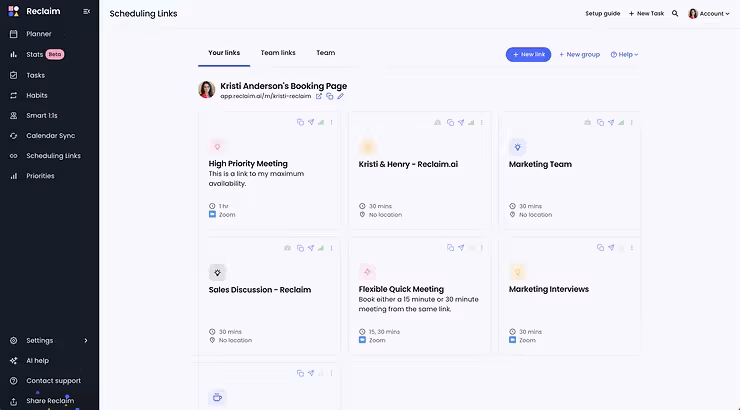Image resolution: width=740 pixels, height=410 pixels.
Task: Send the Kristi & Henry link
Action: coord(461,122)
